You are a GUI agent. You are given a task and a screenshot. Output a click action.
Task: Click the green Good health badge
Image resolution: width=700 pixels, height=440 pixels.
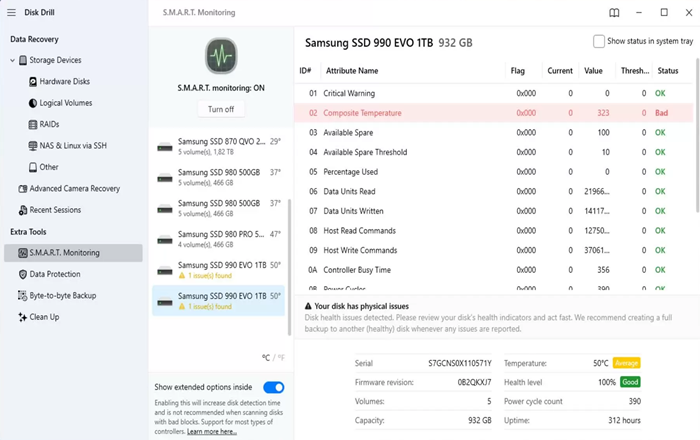(630, 382)
